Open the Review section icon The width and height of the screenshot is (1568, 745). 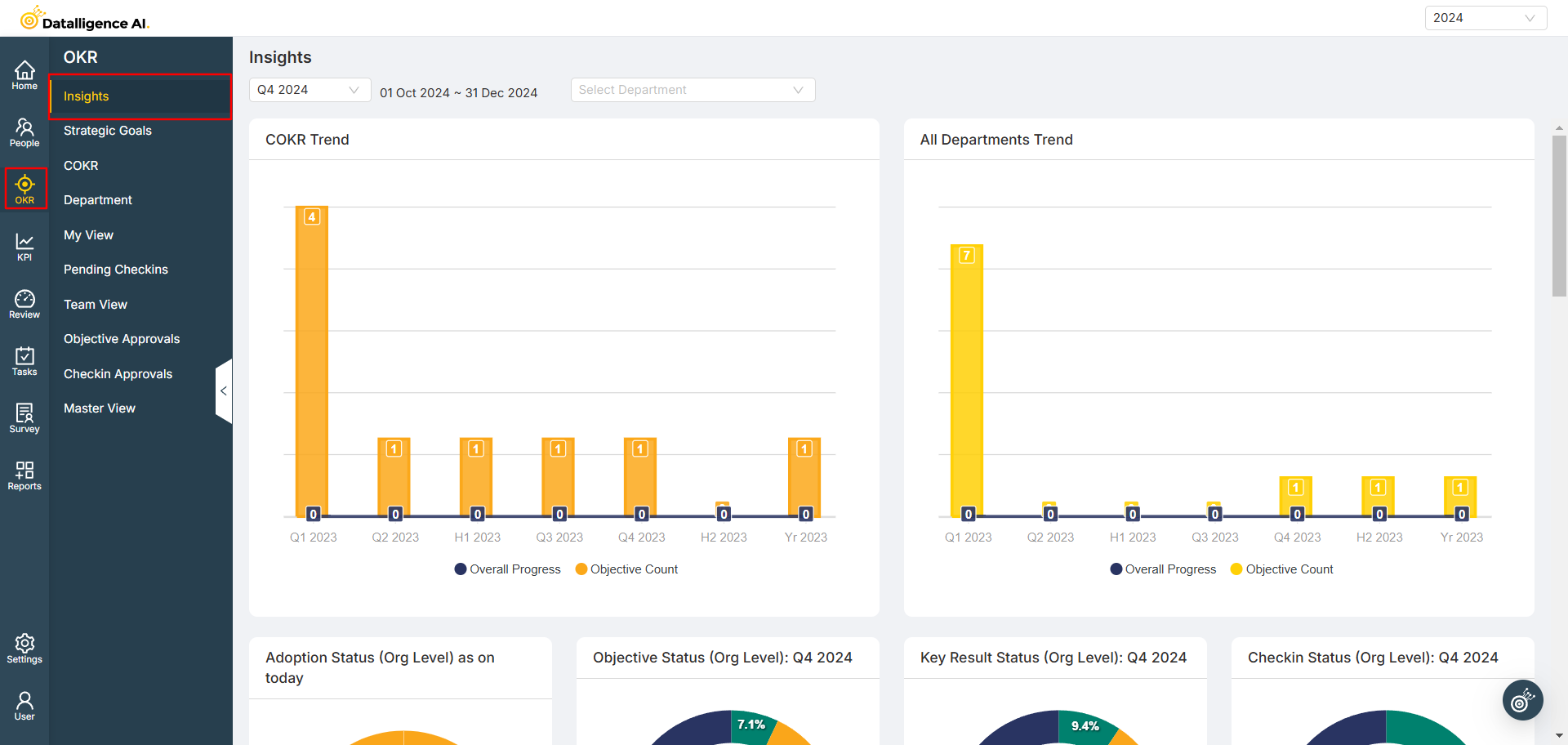pyautogui.click(x=24, y=303)
